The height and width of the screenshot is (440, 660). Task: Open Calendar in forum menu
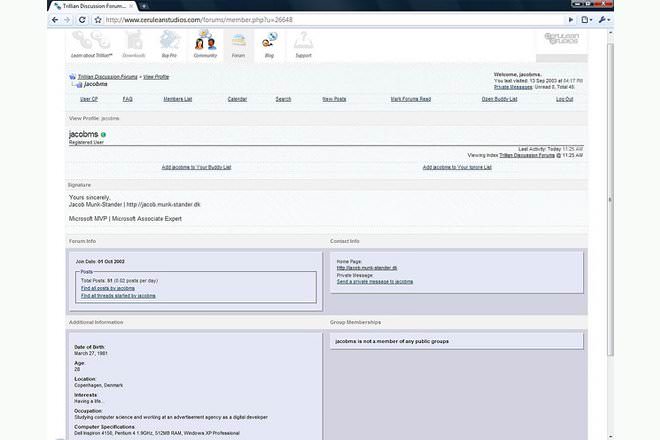[x=237, y=99]
